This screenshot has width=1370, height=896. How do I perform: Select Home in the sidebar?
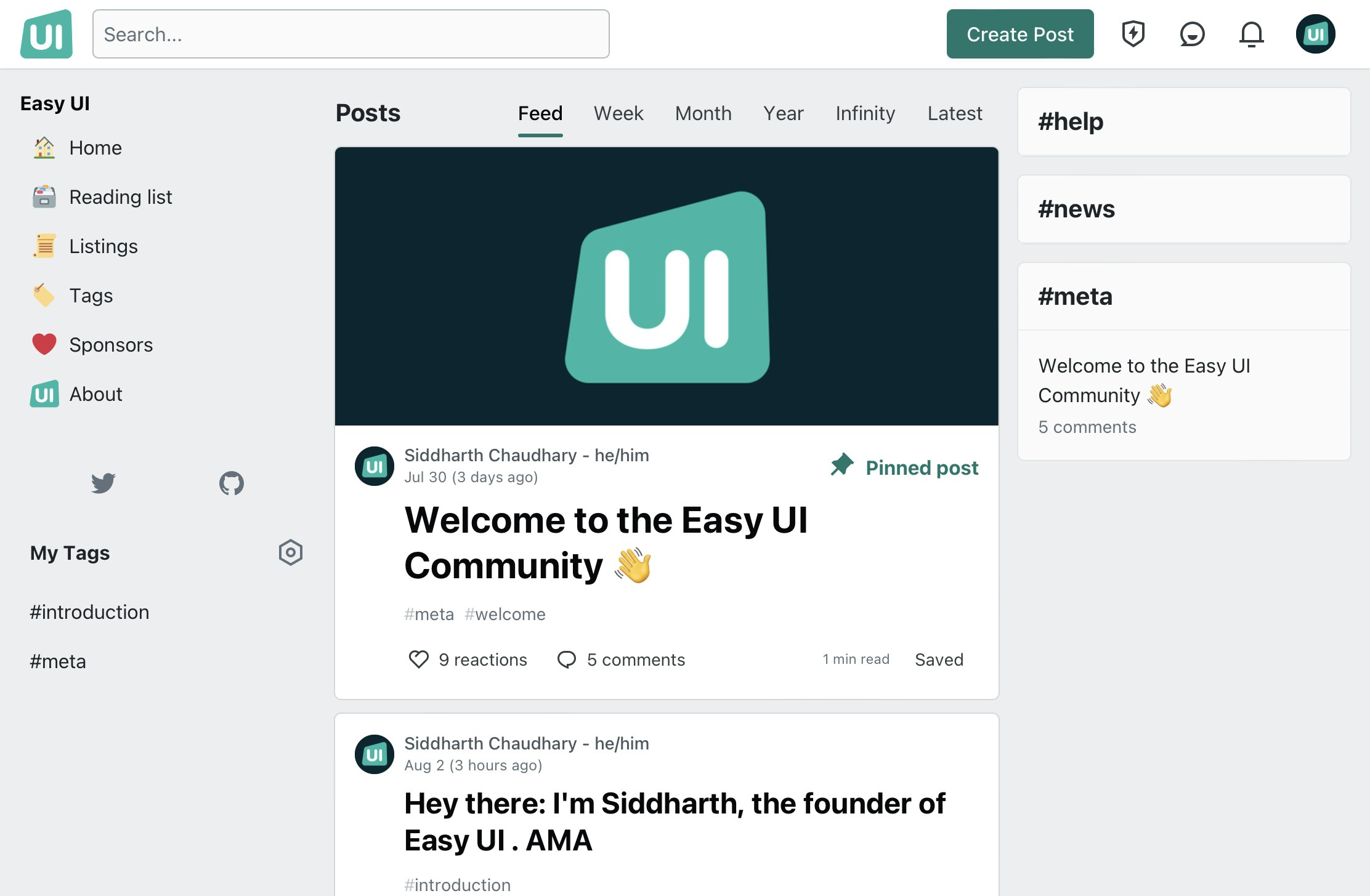(95, 148)
